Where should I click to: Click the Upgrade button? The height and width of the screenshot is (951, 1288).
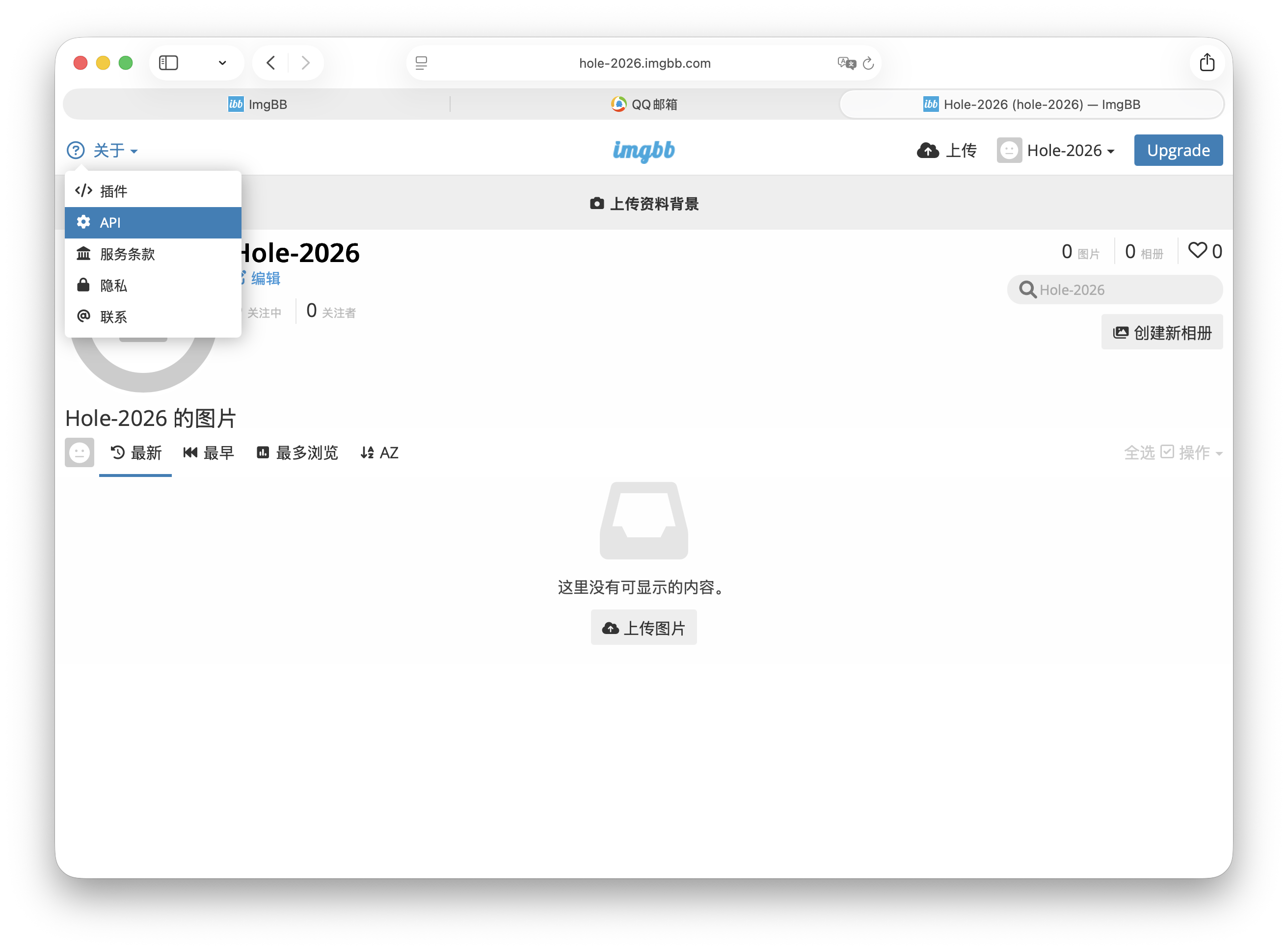click(1178, 150)
